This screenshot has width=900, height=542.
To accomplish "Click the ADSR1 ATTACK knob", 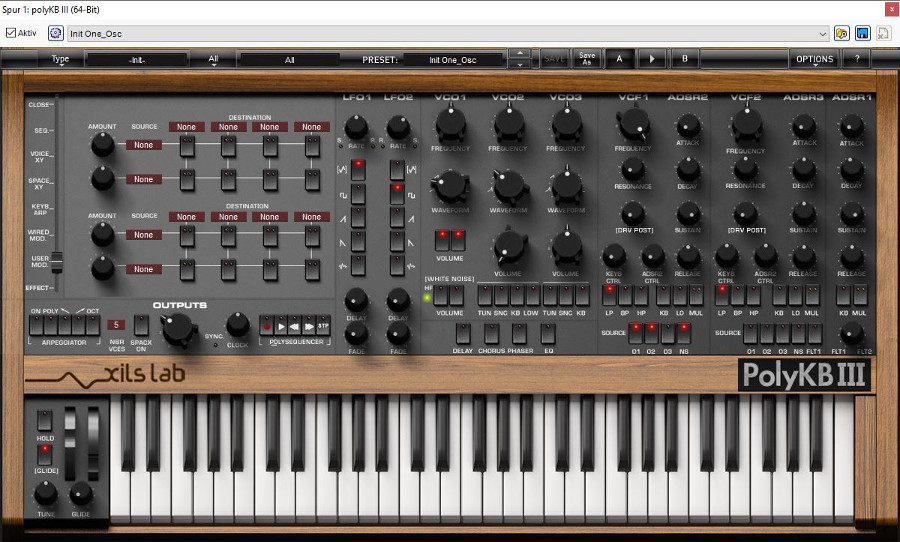I will tap(852, 126).
